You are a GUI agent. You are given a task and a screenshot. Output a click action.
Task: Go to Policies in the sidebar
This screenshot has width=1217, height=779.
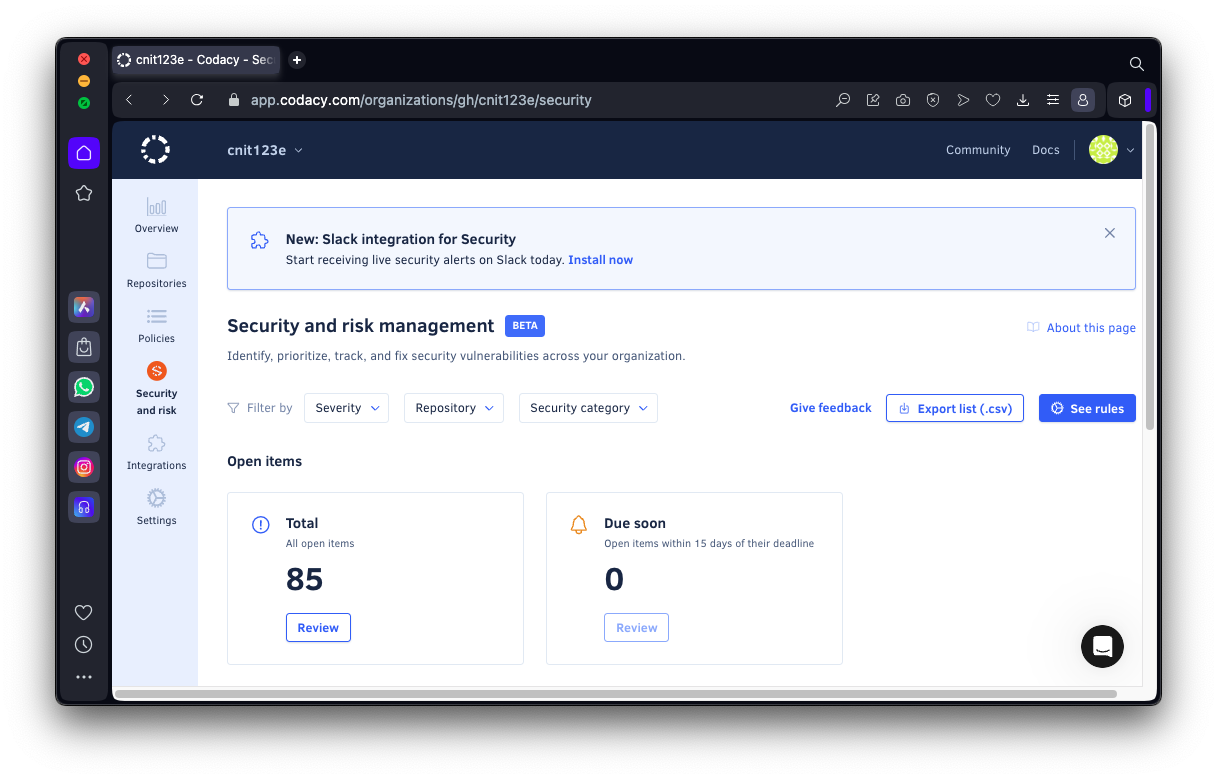click(x=156, y=325)
